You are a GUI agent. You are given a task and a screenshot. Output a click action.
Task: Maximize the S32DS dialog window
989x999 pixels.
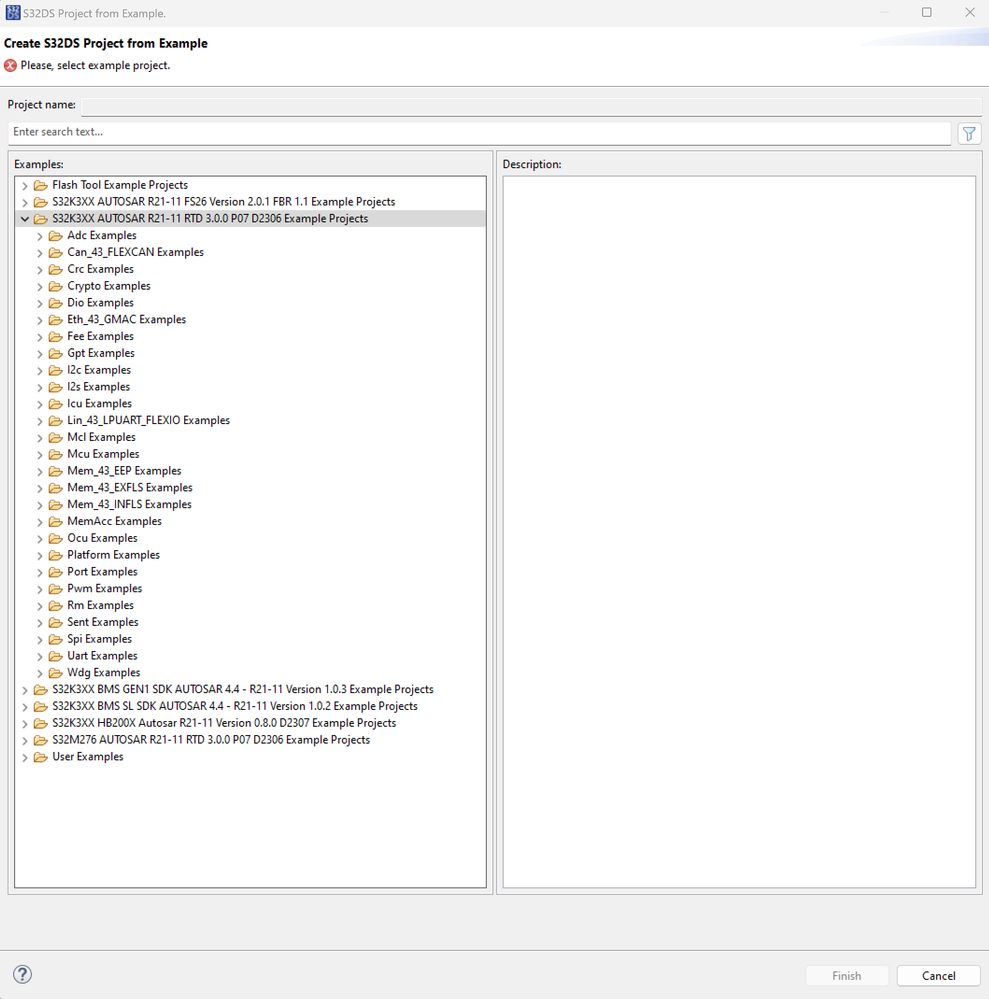pyautogui.click(x=927, y=12)
